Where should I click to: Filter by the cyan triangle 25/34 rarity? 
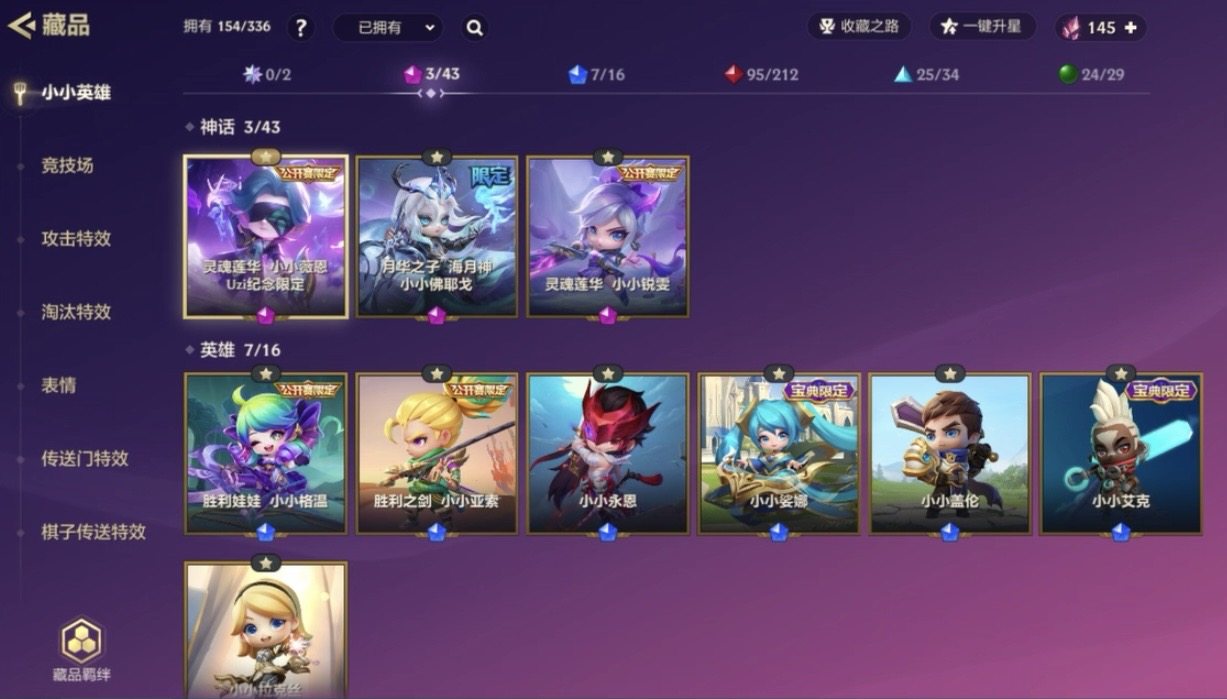click(926, 74)
